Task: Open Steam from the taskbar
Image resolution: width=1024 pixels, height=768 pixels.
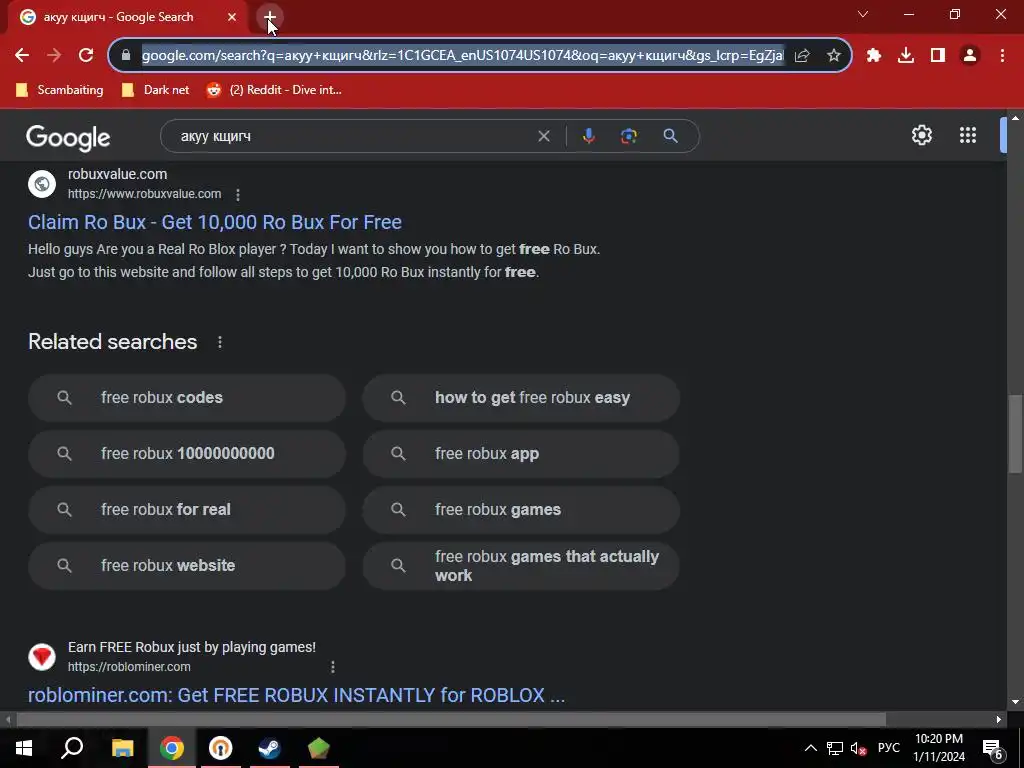Action: (x=269, y=748)
